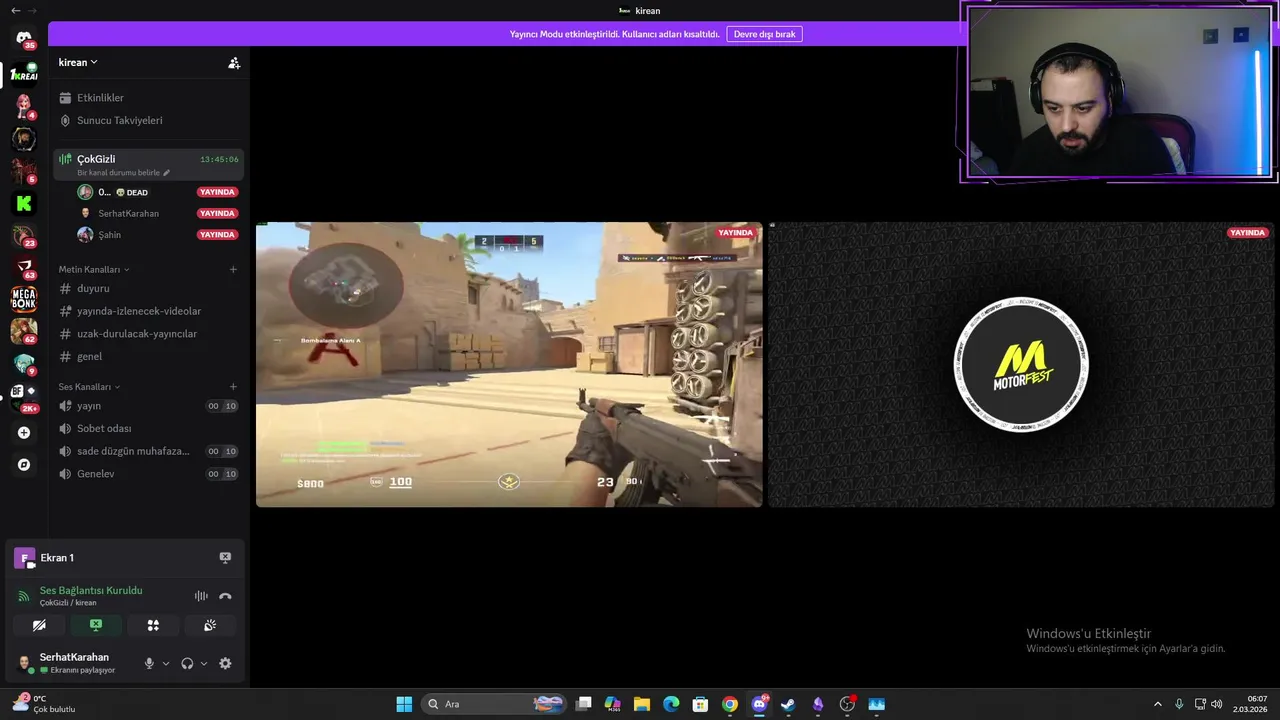Viewport: 1280px width, 720px height.
Task: Click SerhatKarahan profile in user panel
Action: click(74, 663)
